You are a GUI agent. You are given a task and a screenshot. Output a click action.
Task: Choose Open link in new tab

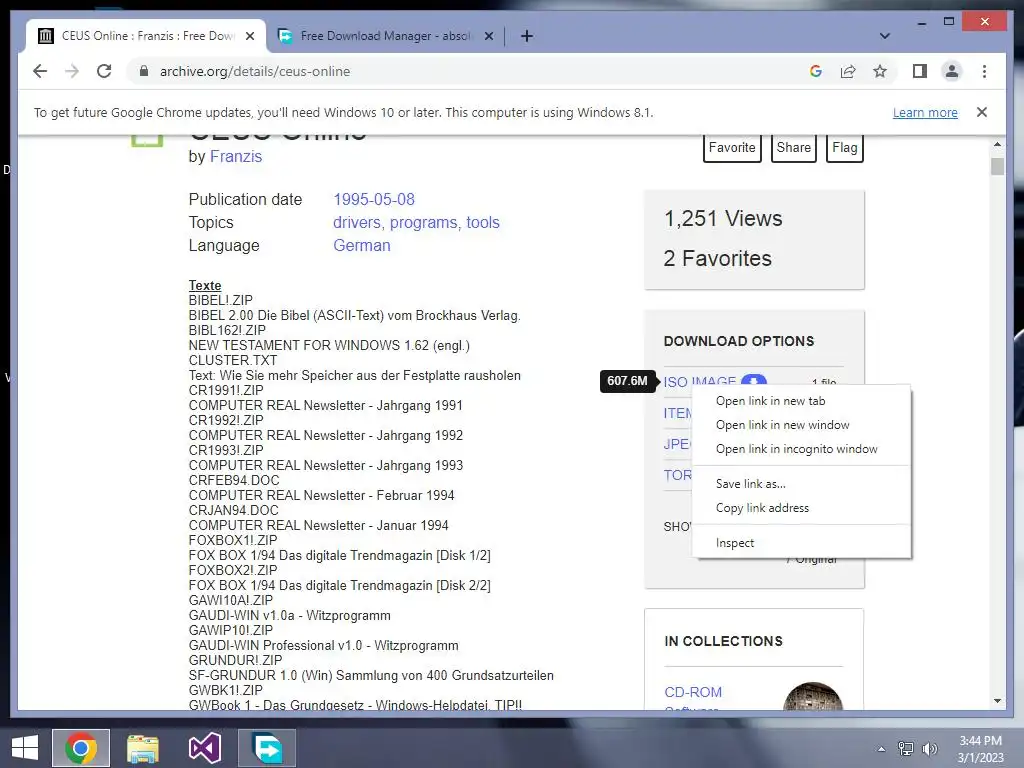coord(801,401)
